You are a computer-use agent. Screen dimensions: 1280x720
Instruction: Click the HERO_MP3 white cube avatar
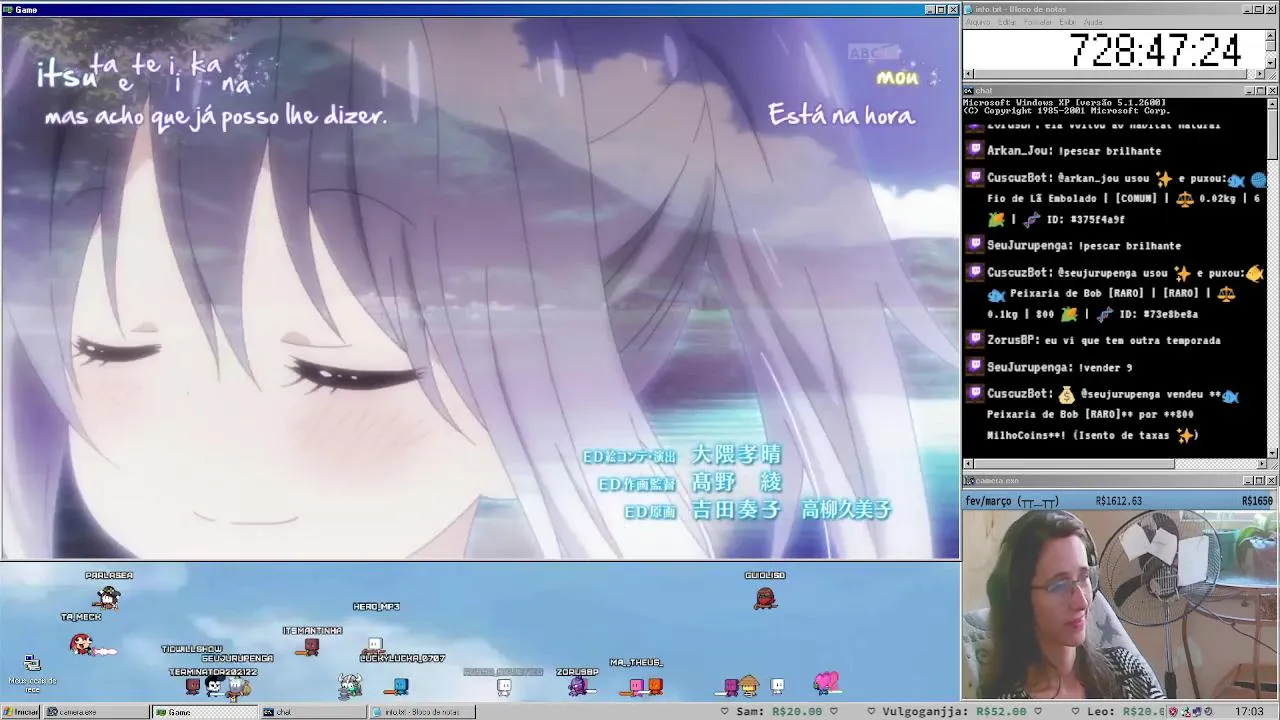click(x=375, y=645)
